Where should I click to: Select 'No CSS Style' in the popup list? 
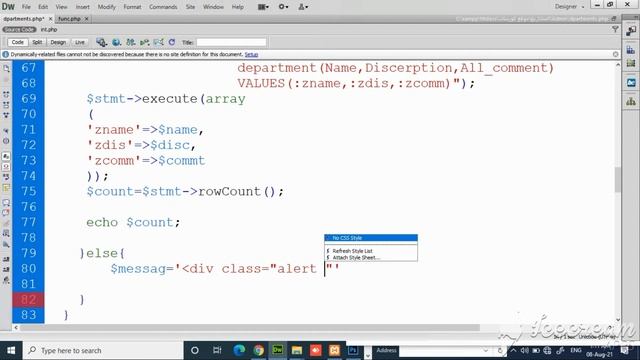tap(371, 238)
